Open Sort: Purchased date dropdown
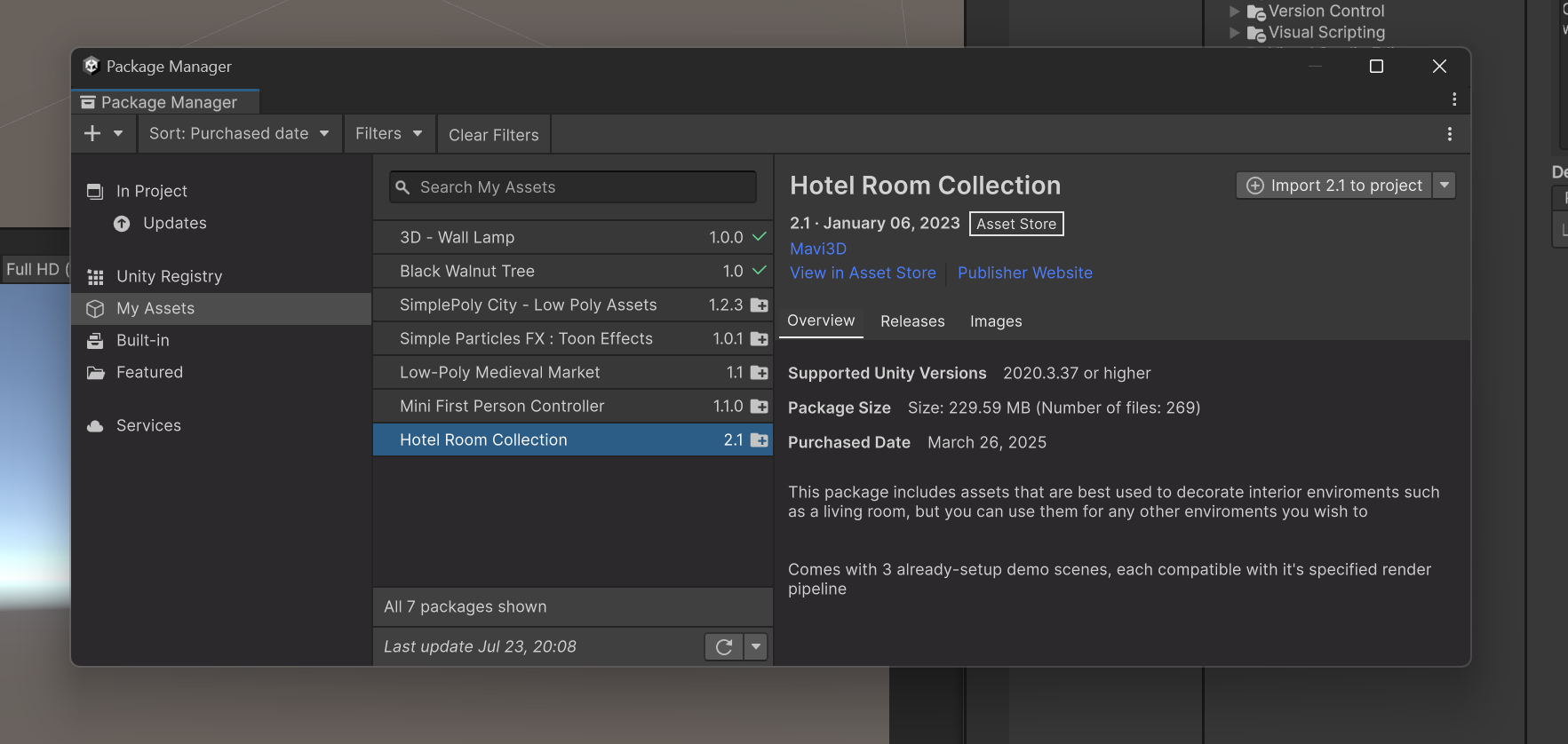The height and width of the screenshot is (744, 1568). pos(240,133)
